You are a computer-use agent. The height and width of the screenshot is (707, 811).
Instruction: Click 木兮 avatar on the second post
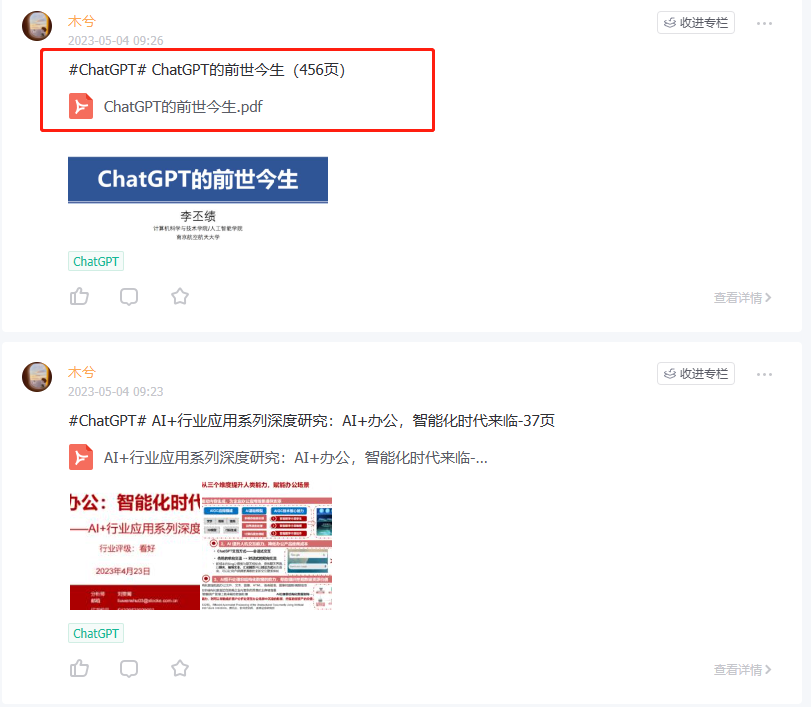click(x=37, y=377)
